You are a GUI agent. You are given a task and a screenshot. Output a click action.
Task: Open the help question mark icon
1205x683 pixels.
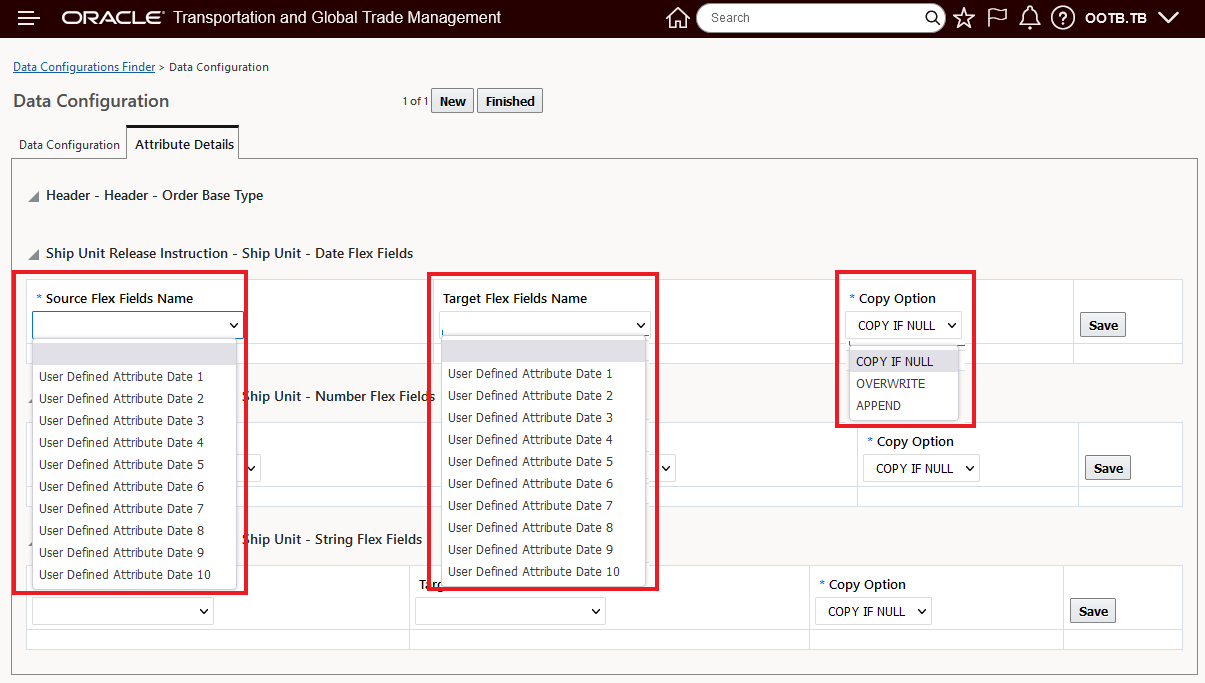[x=1063, y=18]
